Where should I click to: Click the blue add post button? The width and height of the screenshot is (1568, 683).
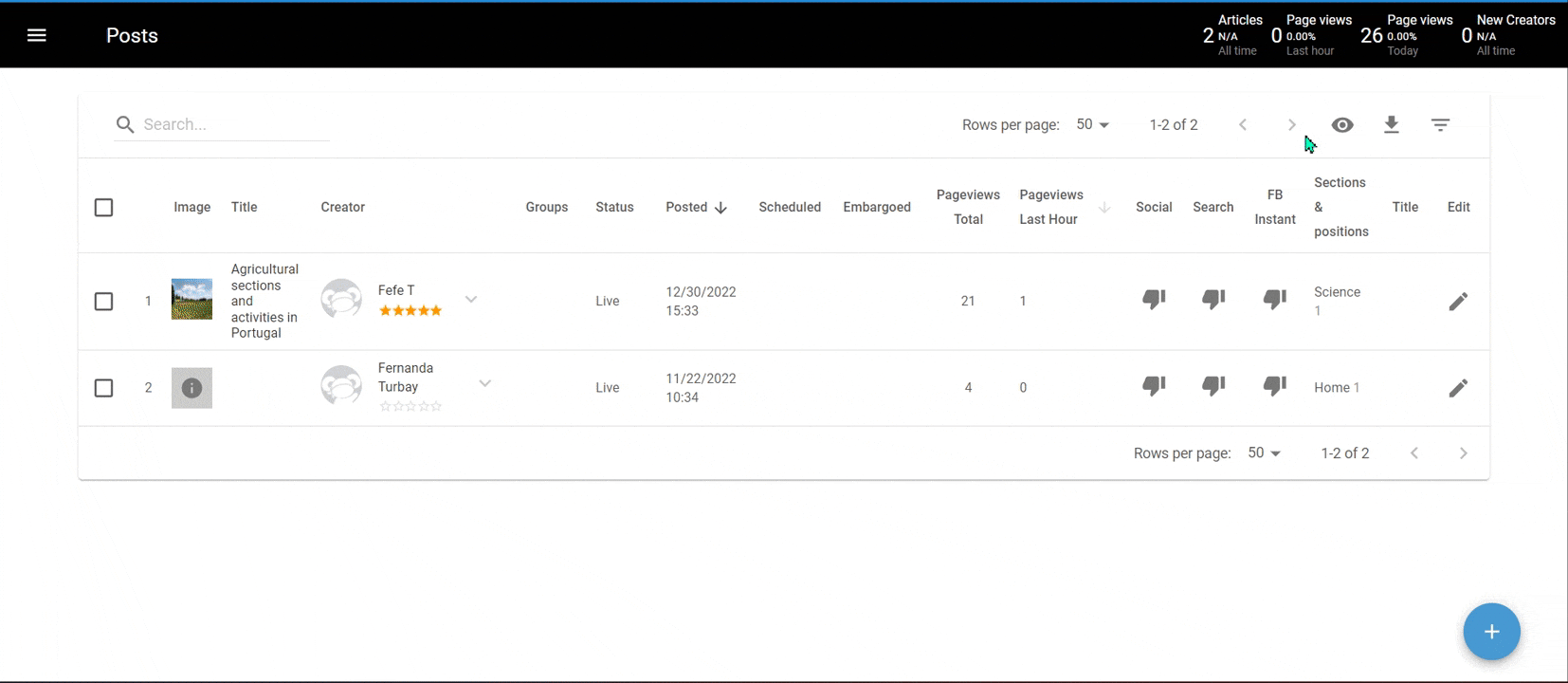coord(1491,632)
